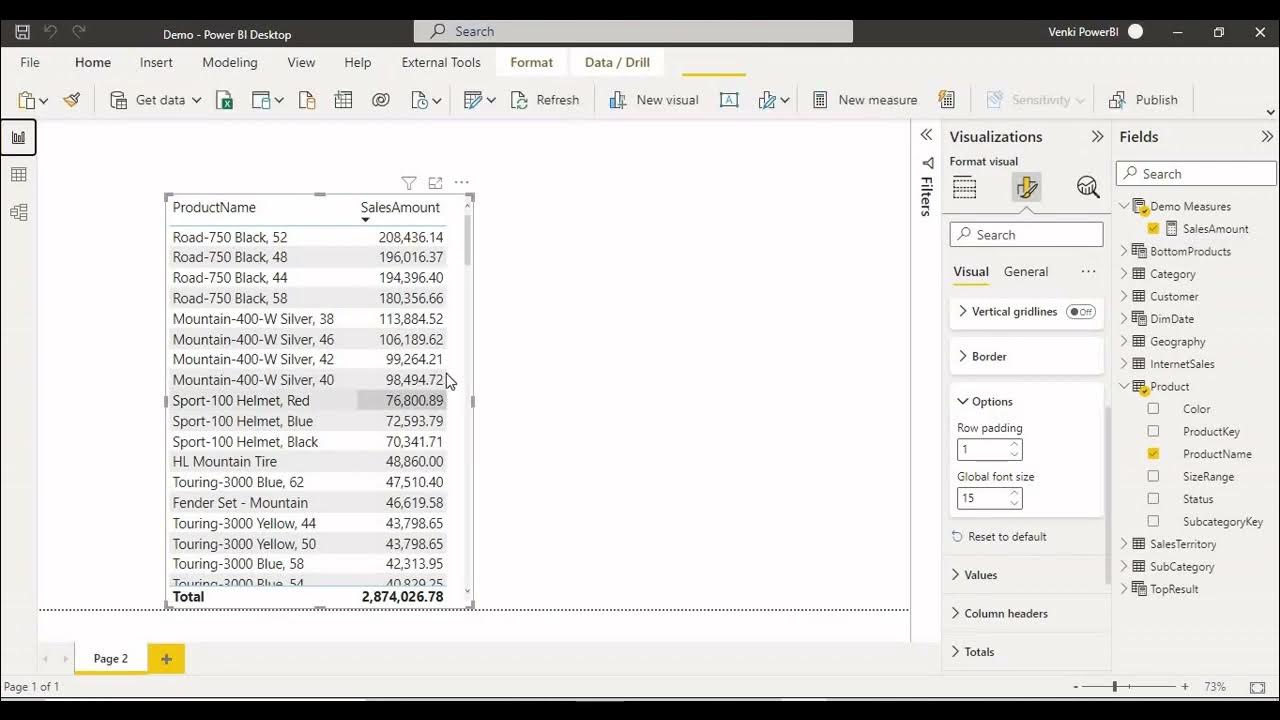Viewport: 1280px width, 720px height.
Task: Sort by SalesAmount column header
Action: click(x=400, y=208)
